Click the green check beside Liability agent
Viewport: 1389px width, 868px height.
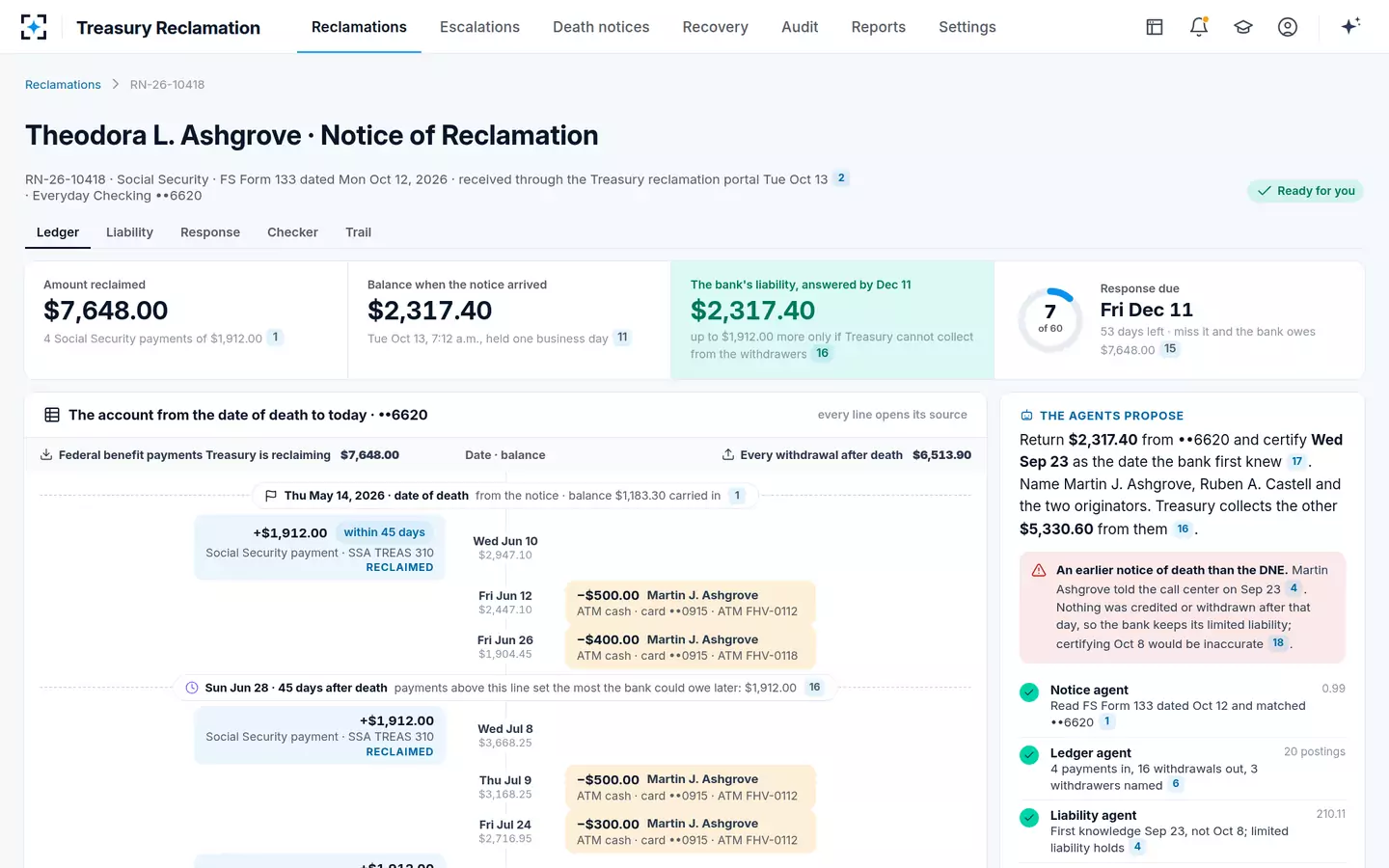(x=1029, y=817)
